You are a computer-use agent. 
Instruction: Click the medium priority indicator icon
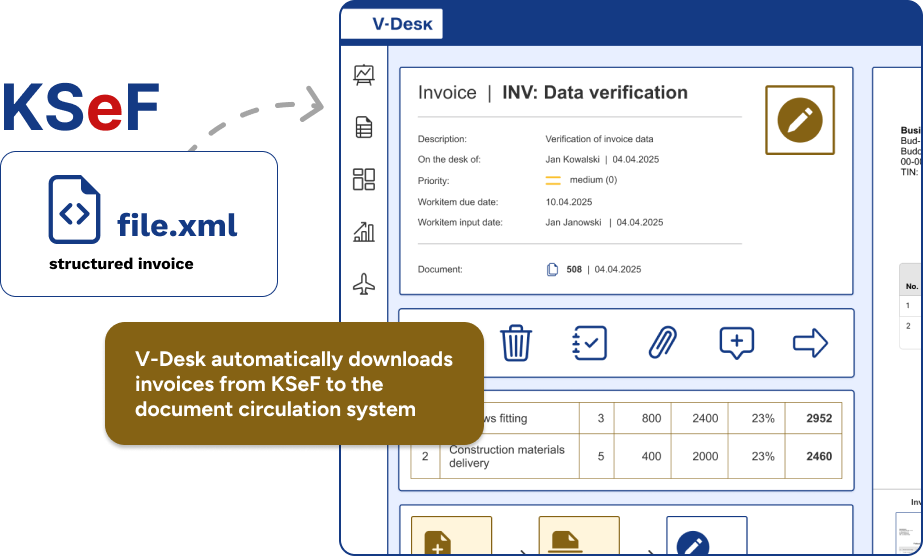tap(553, 181)
